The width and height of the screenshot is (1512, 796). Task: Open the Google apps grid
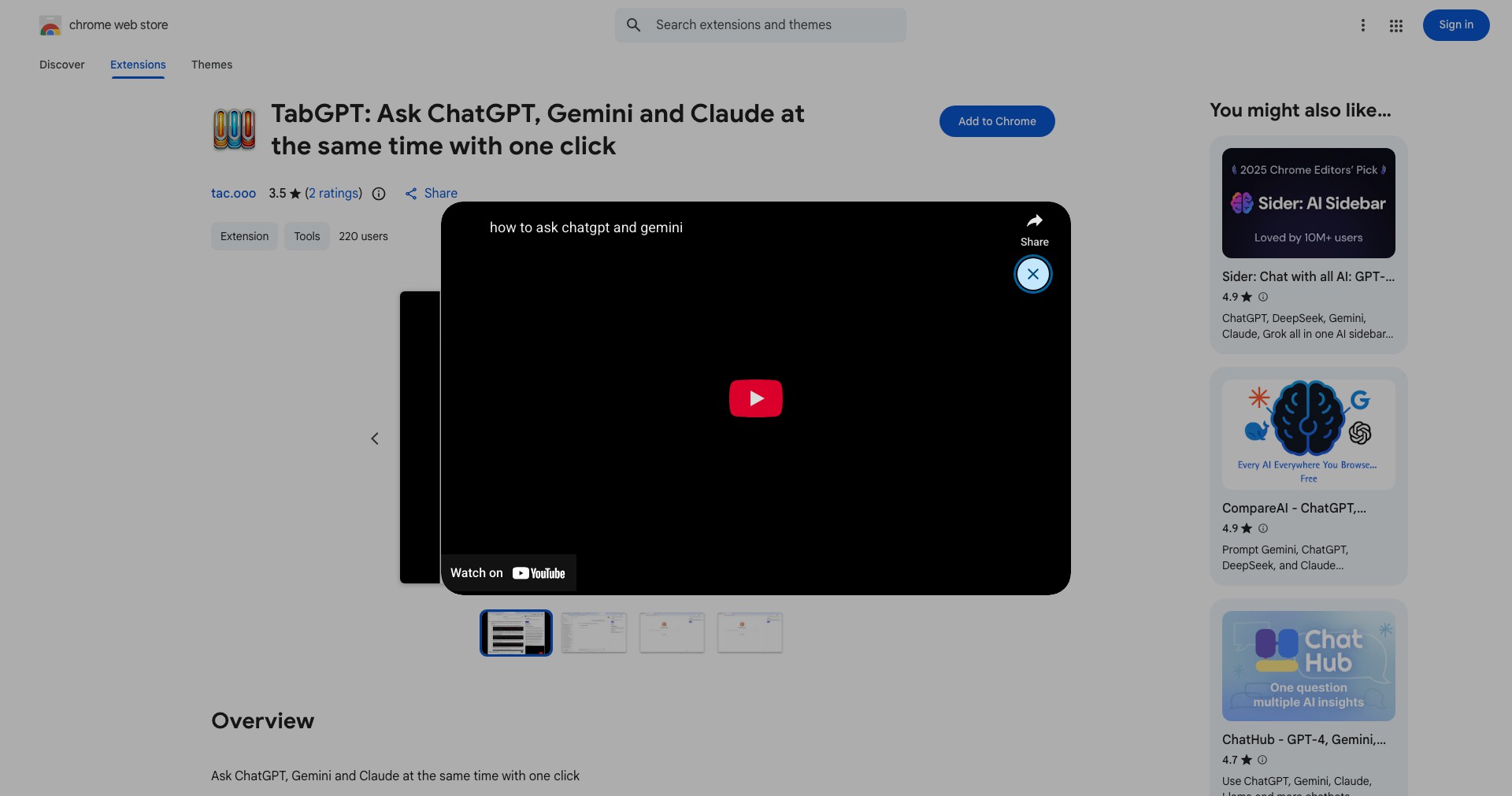point(1396,26)
